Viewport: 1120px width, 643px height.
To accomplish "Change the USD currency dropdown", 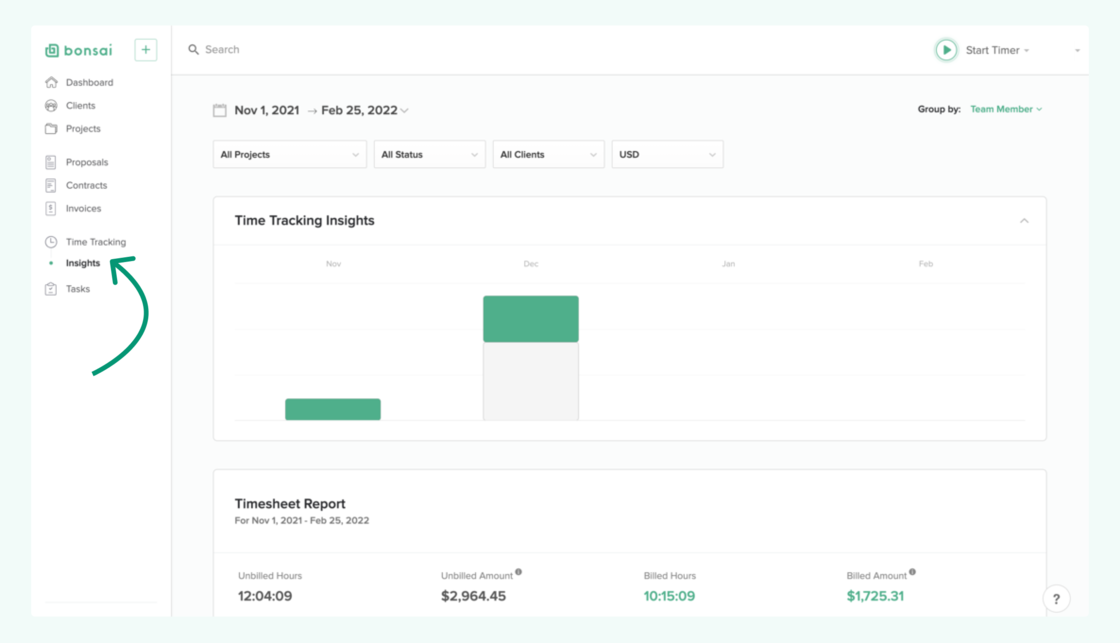I will tap(667, 154).
